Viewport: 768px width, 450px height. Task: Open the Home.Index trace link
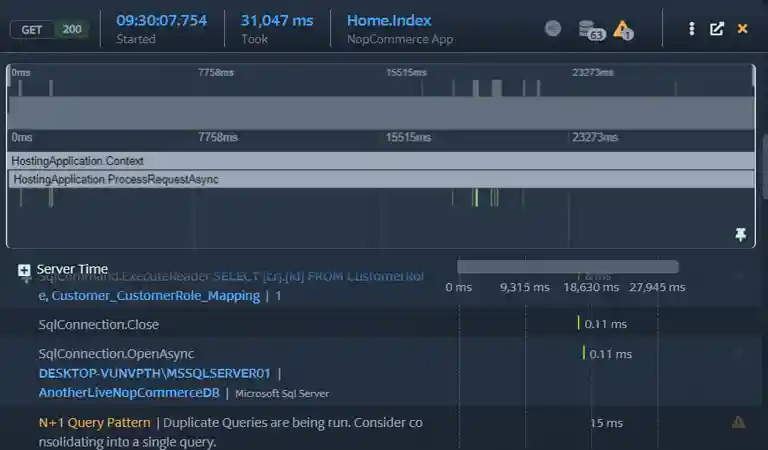pos(389,21)
